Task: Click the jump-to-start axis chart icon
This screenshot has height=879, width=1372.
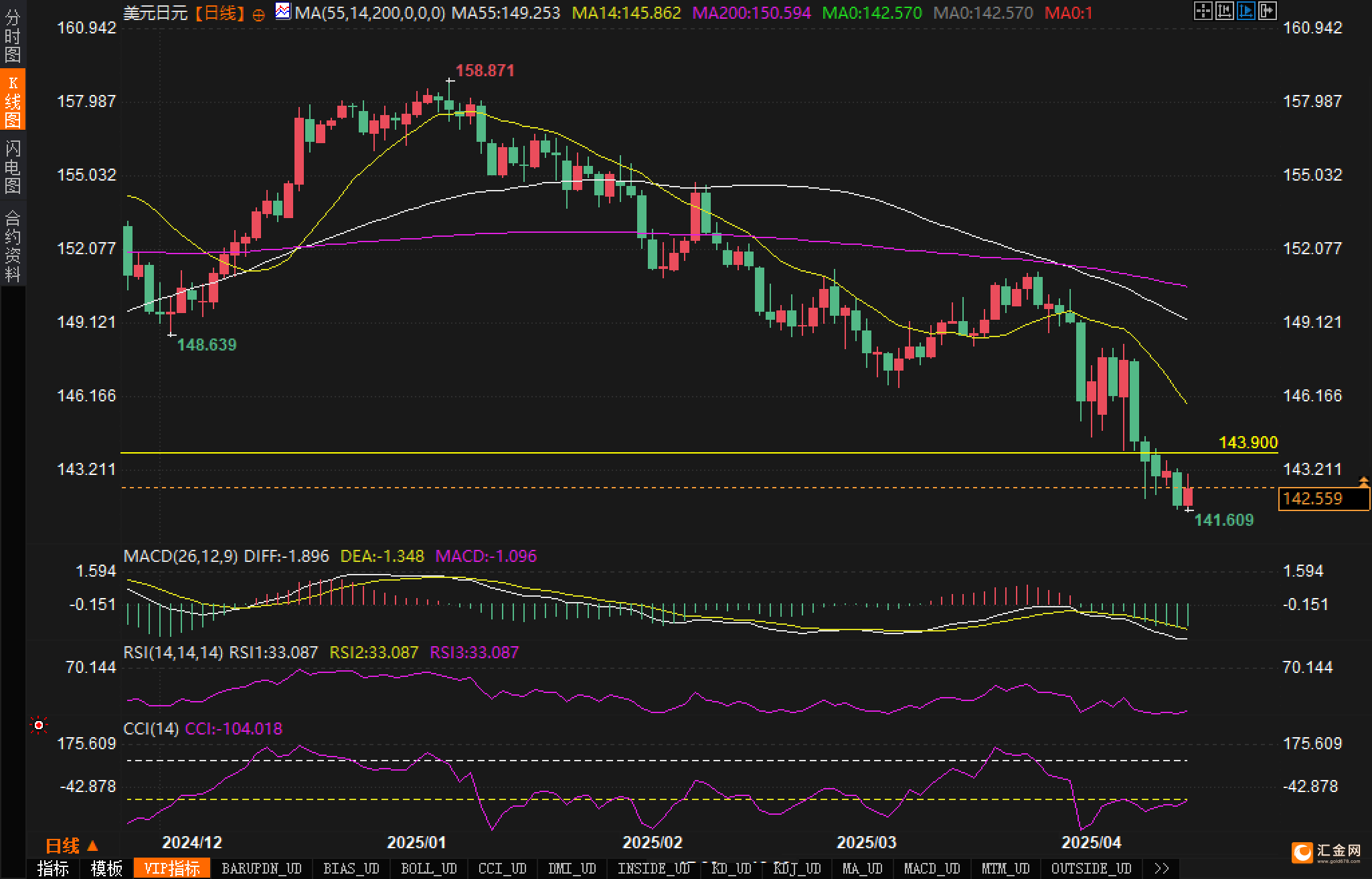Action: pyautogui.click(x=1224, y=11)
